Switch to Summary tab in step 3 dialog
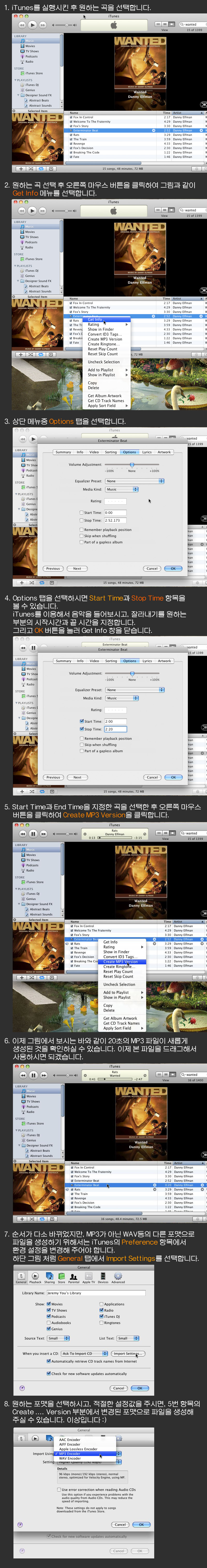The height and width of the screenshot is (1568, 207). [x=63, y=452]
